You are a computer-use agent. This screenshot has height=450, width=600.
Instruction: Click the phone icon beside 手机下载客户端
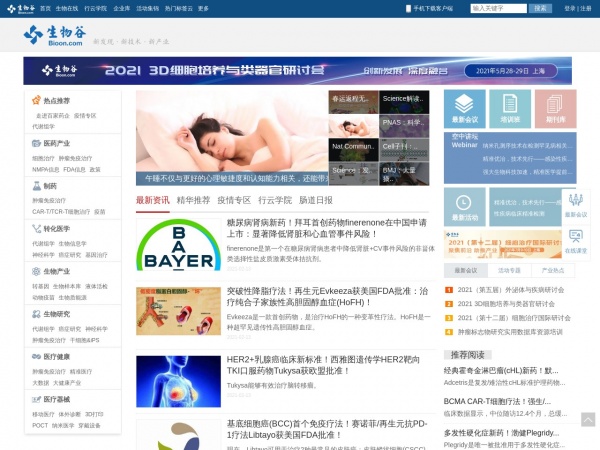(408, 8)
